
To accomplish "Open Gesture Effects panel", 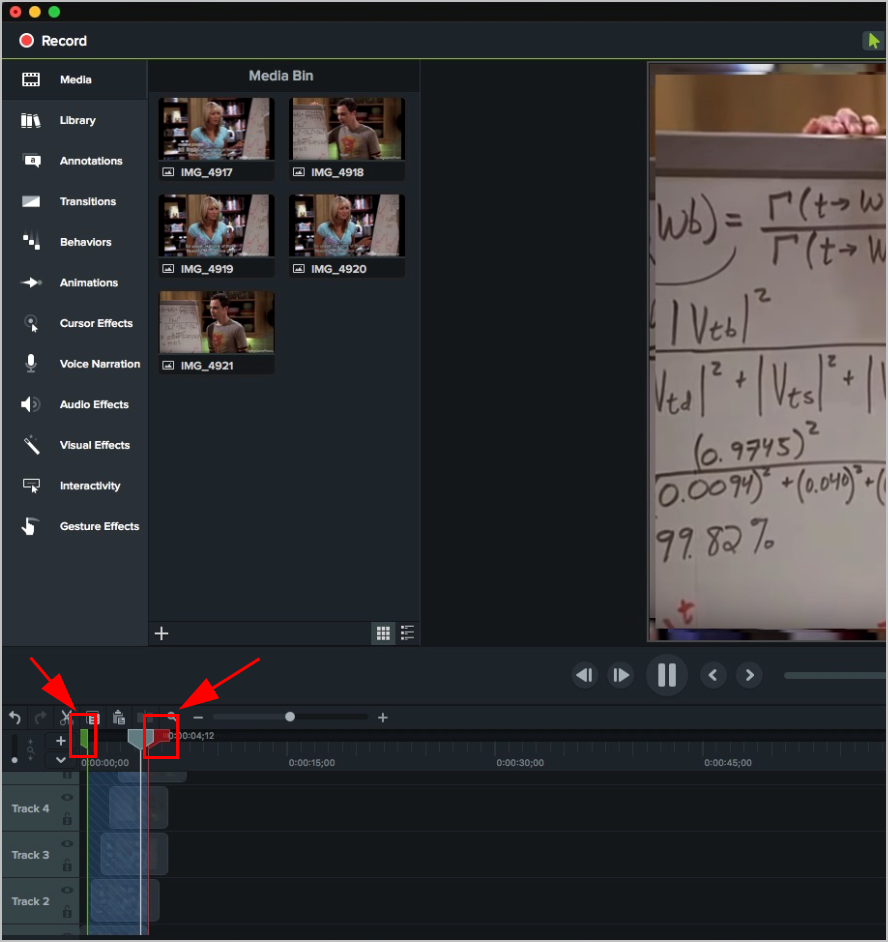I will (x=75, y=526).
